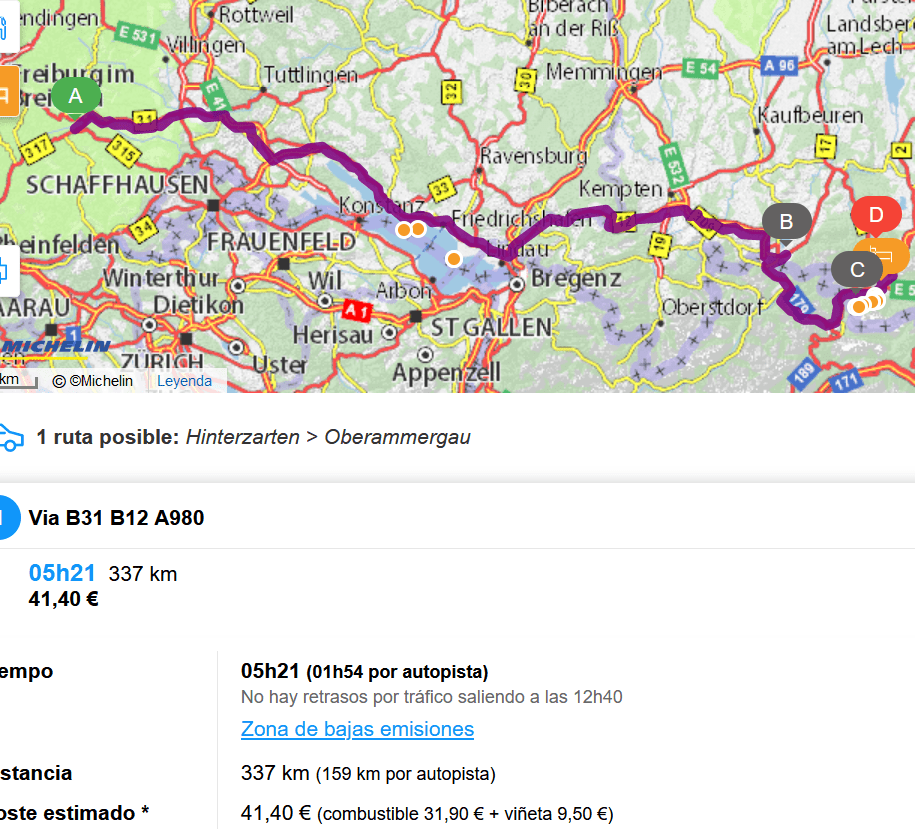
Task: Click orange marker on the lake near Arbon
Action: pos(453,258)
